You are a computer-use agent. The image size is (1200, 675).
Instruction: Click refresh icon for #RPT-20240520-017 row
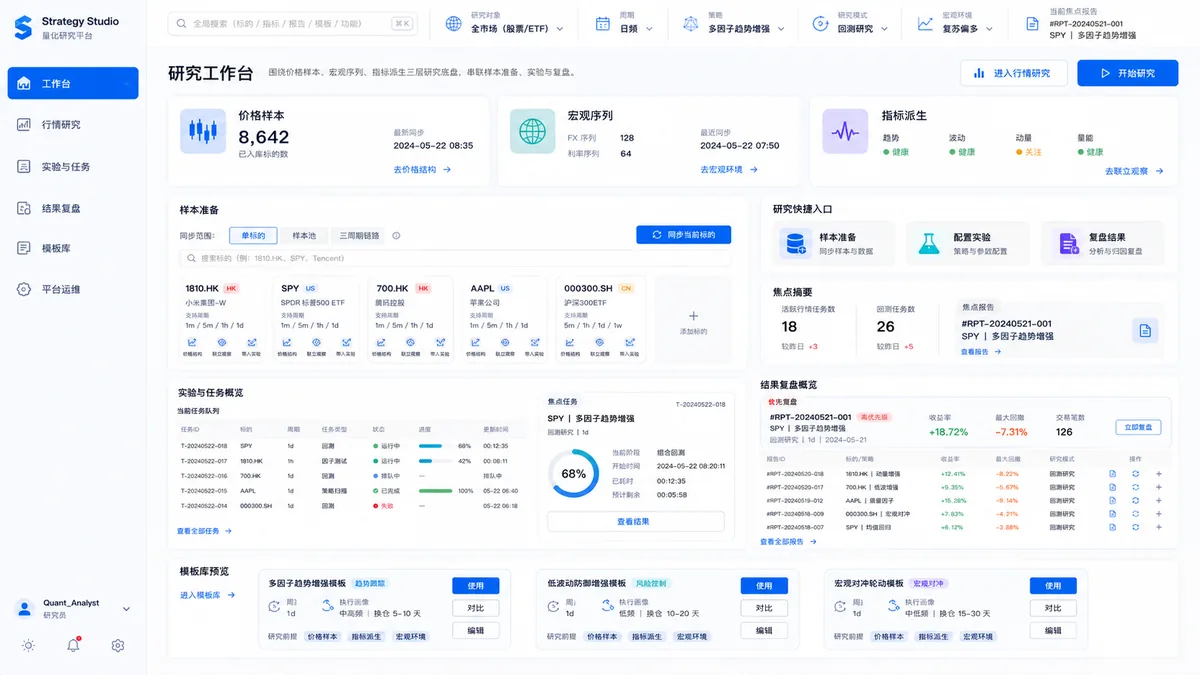coord(1135,487)
